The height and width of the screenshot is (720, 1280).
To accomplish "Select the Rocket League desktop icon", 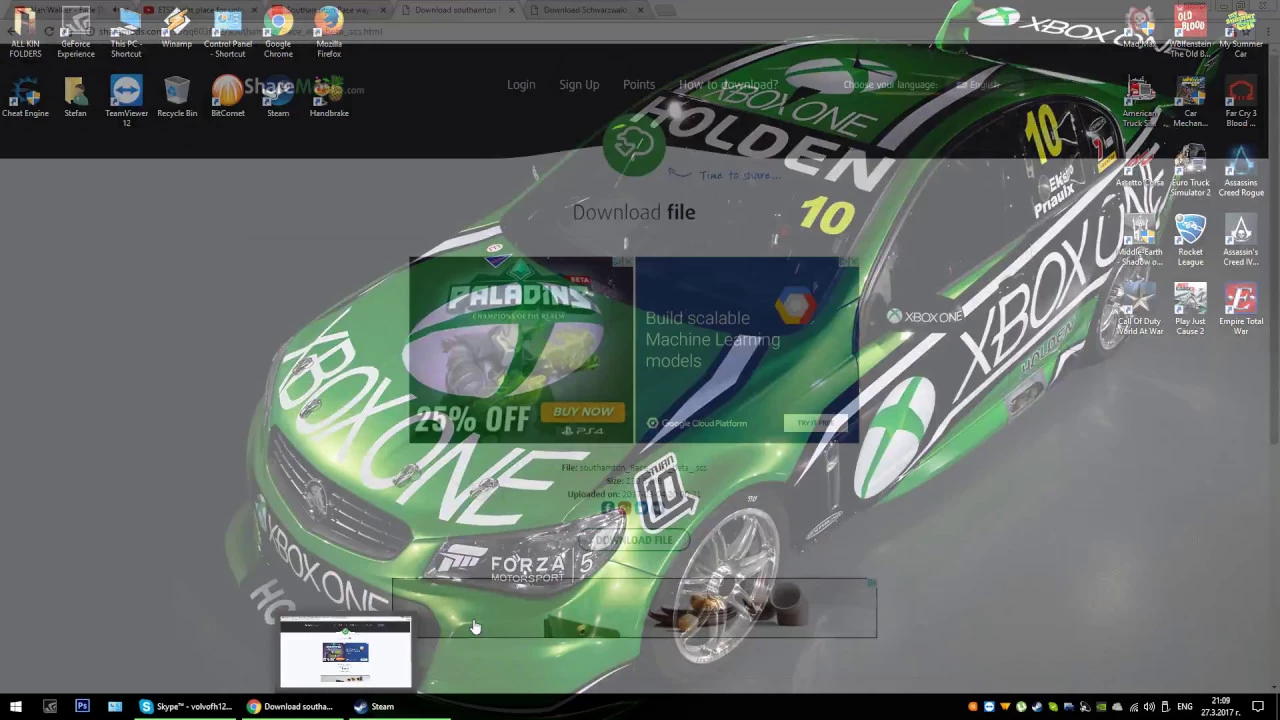I will [x=1190, y=240].
